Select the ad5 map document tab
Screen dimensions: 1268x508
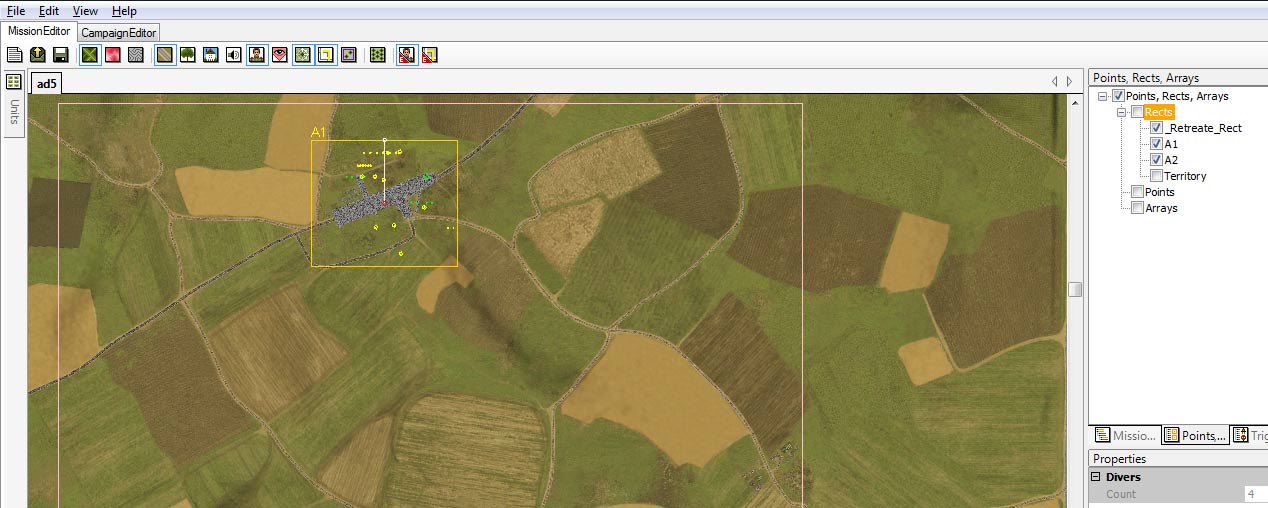tap(46, 84)
